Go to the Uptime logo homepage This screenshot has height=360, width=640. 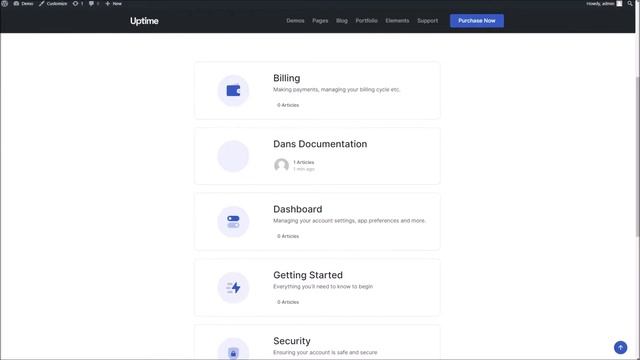coord(144,21)
